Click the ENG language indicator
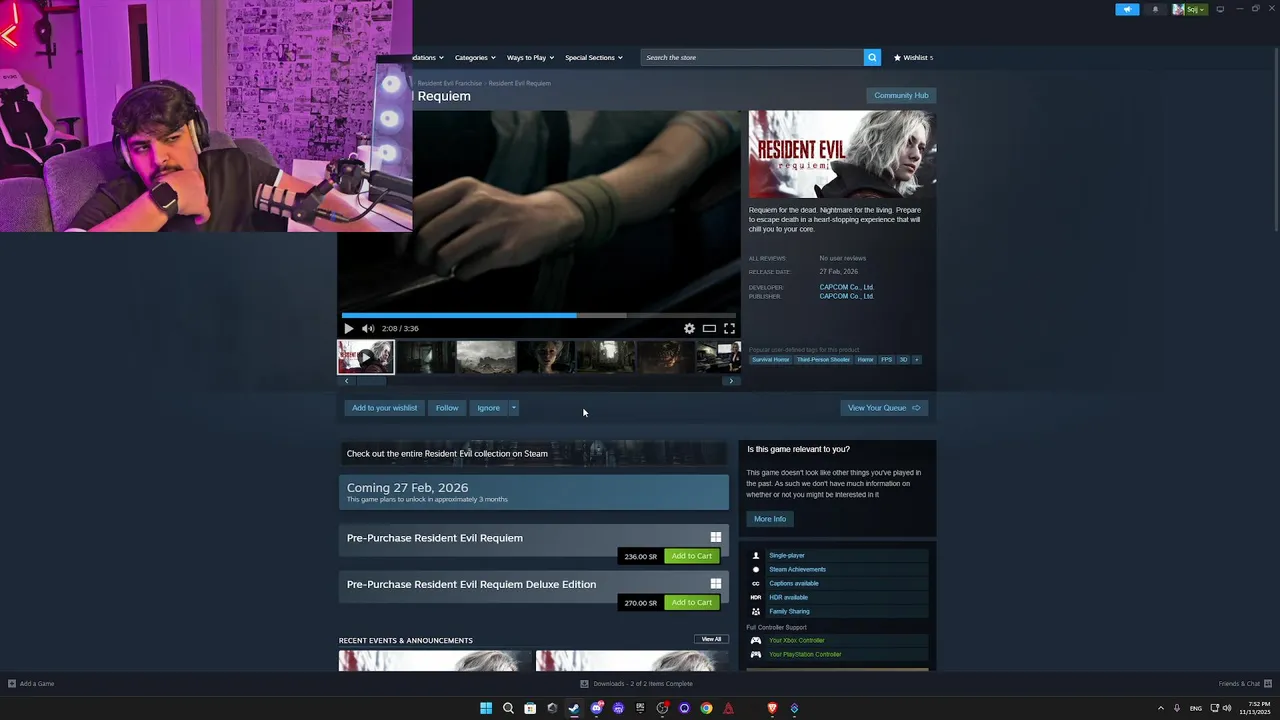Screen dimensions: 1280x720 pos(1196,708)
